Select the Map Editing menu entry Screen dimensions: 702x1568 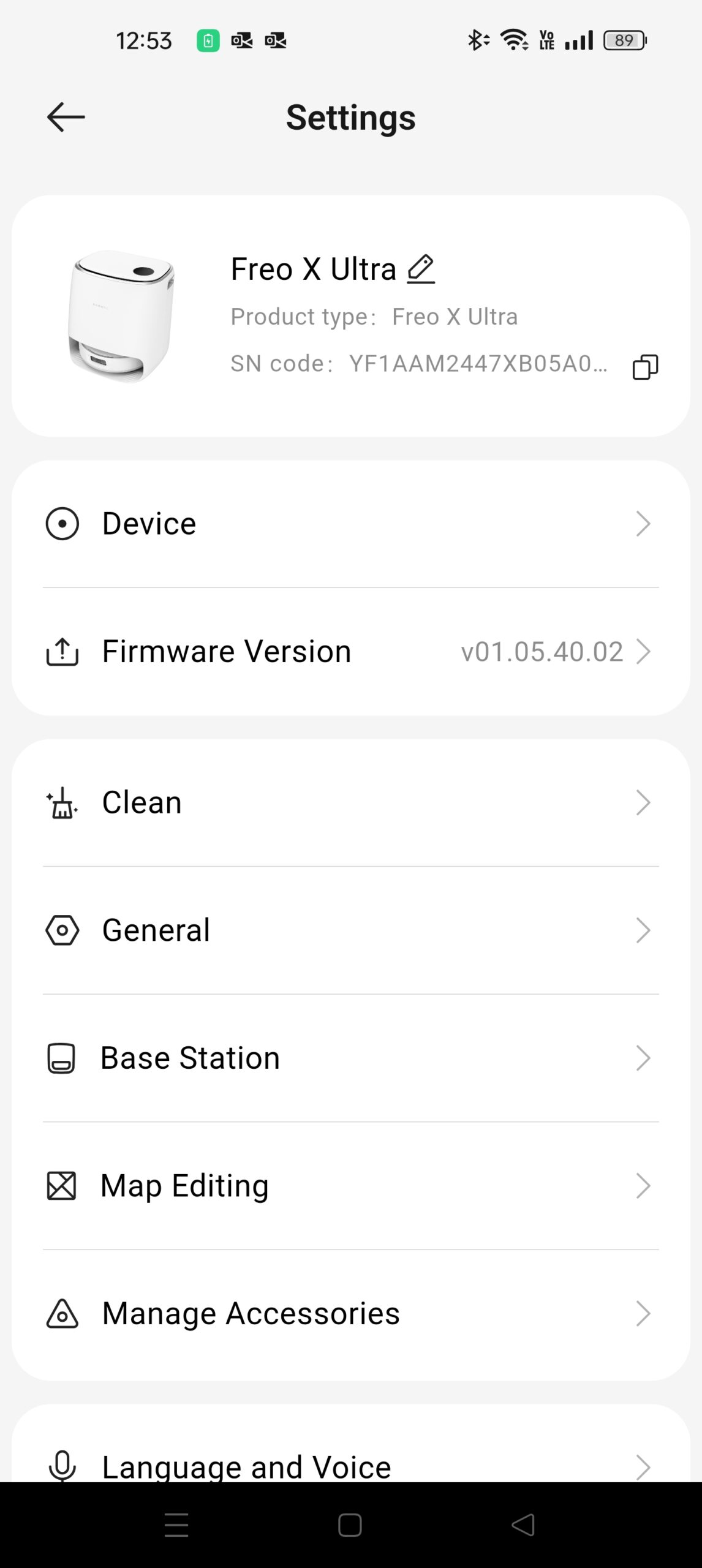(184, 1186)
